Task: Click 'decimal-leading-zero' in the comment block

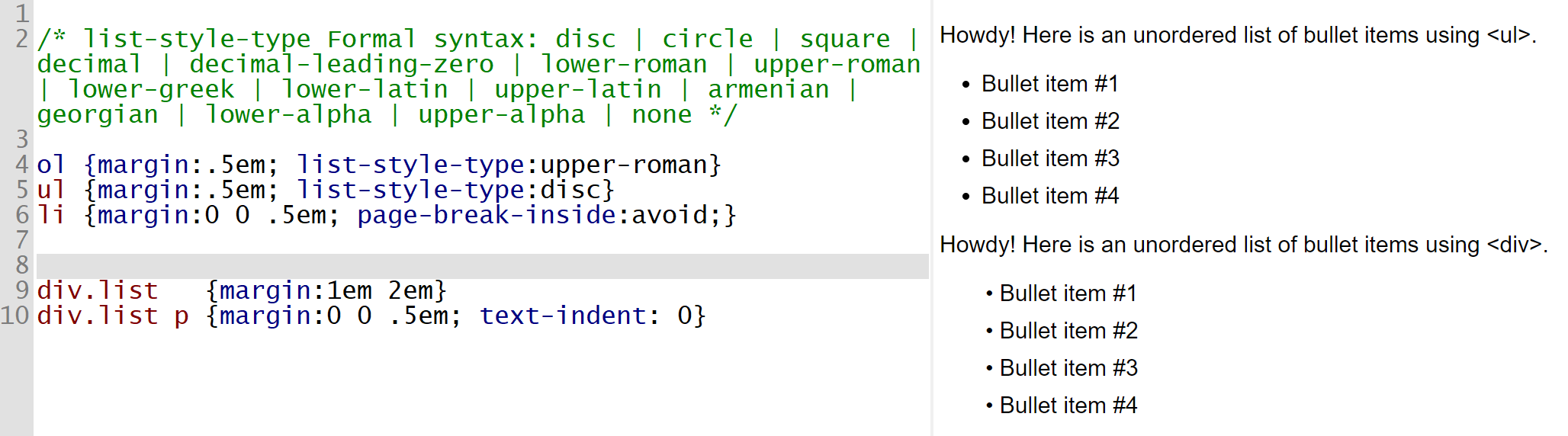Action: point(341,65)
